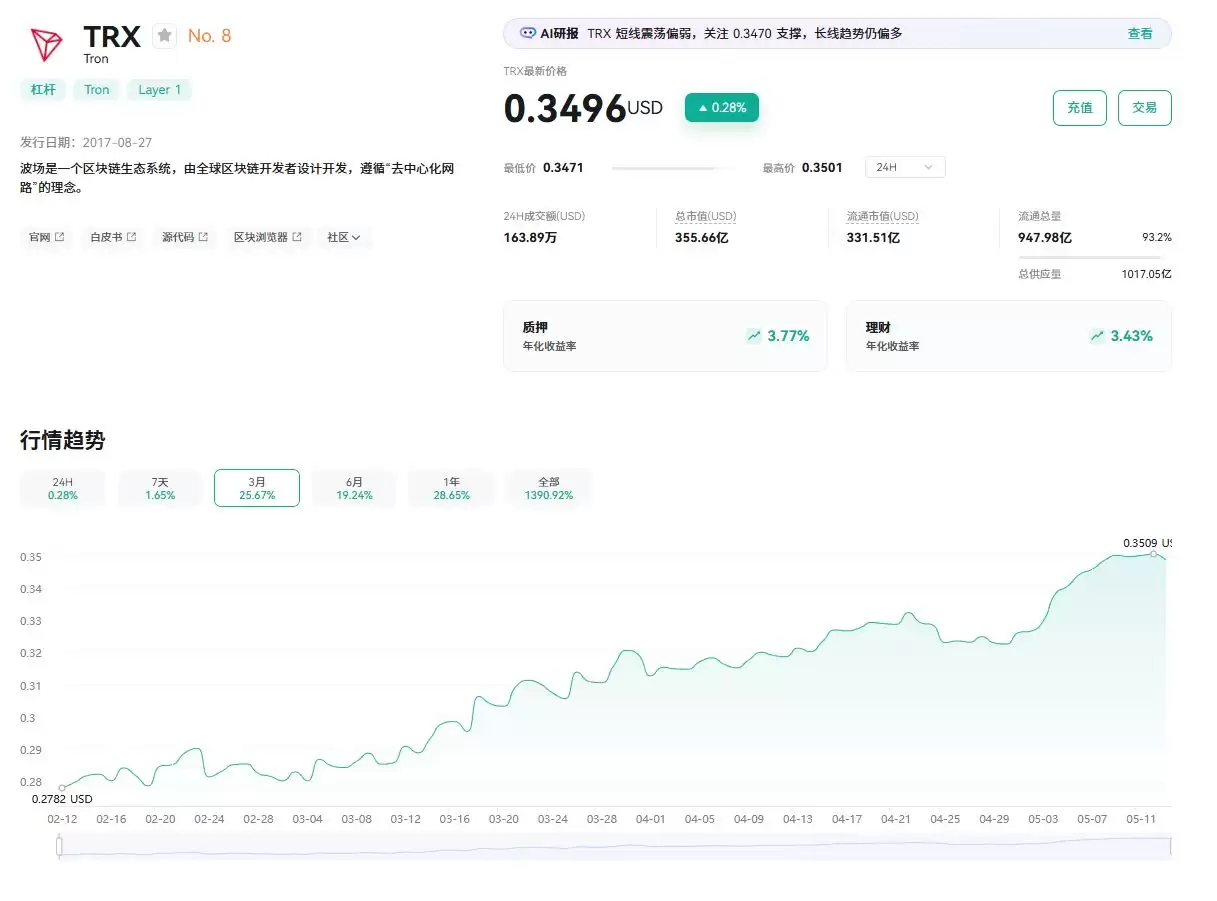Image resolution: width=1217 pixels, height=901 pixels.
Task: Open the 理财 earn yield card
Action: pos(1009,336)
